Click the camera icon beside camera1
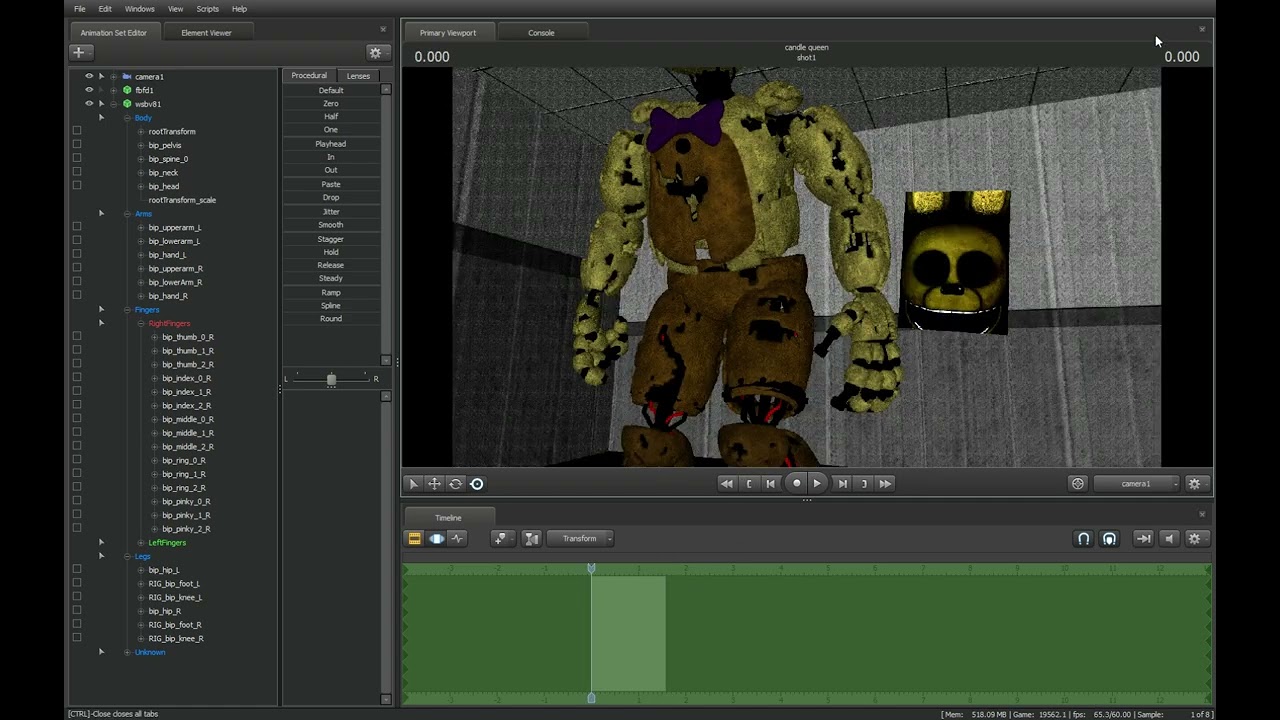 tap(127, 76)
